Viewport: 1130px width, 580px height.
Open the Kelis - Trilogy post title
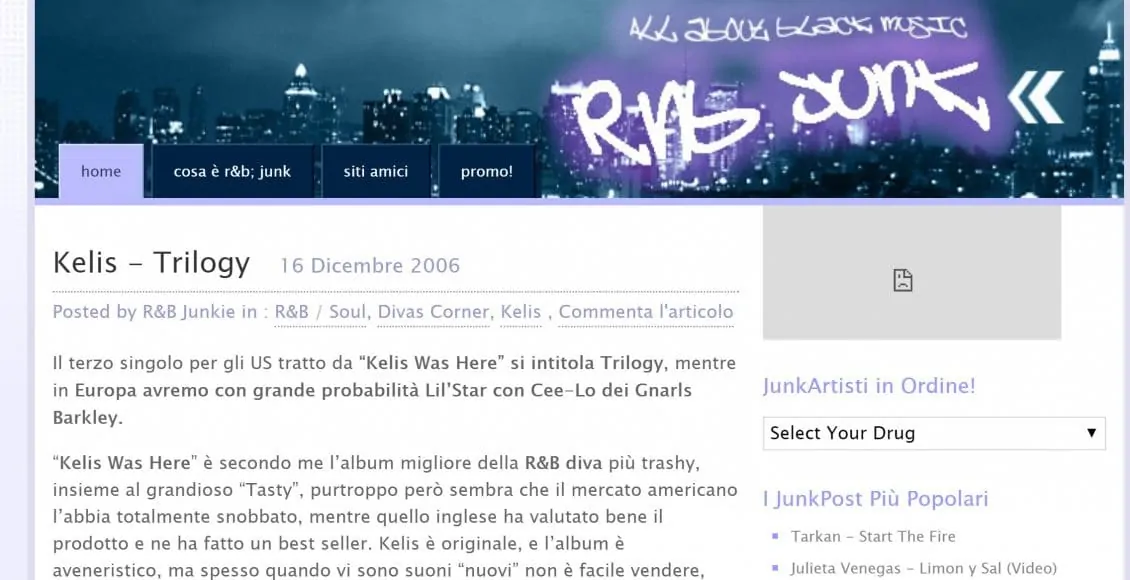click(151, 263)
